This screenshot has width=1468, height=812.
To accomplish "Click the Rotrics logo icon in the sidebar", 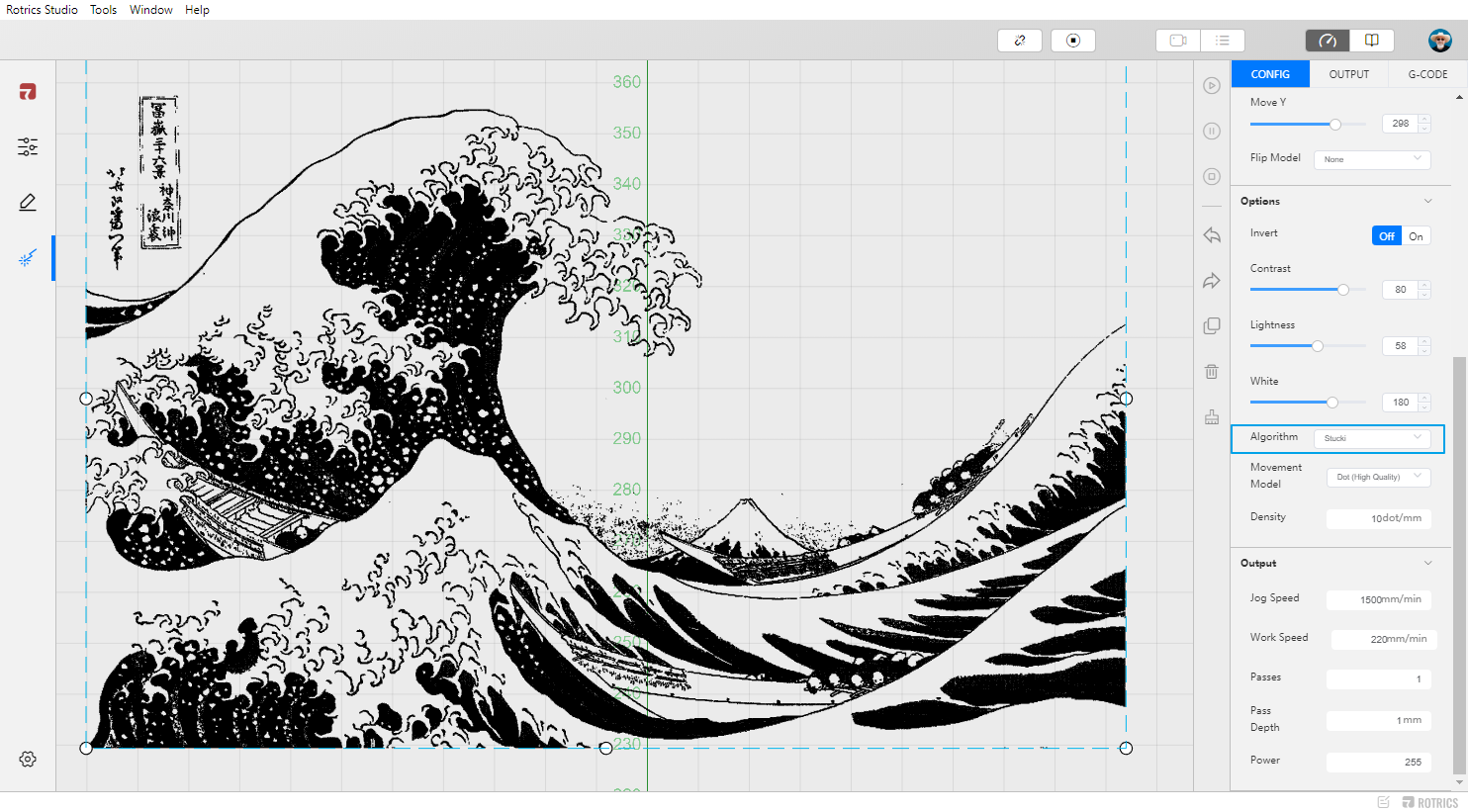I will click(x=28, y=92).
